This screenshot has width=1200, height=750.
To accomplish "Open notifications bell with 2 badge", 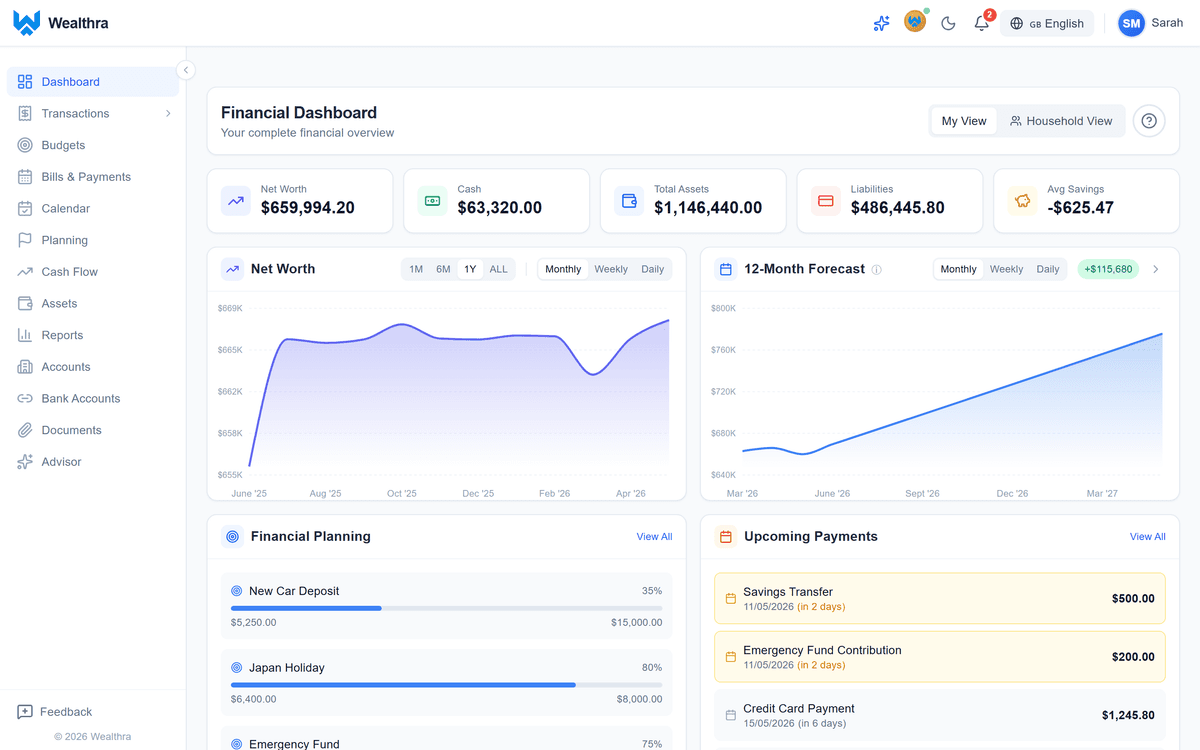I will click(x=982, y=23).
